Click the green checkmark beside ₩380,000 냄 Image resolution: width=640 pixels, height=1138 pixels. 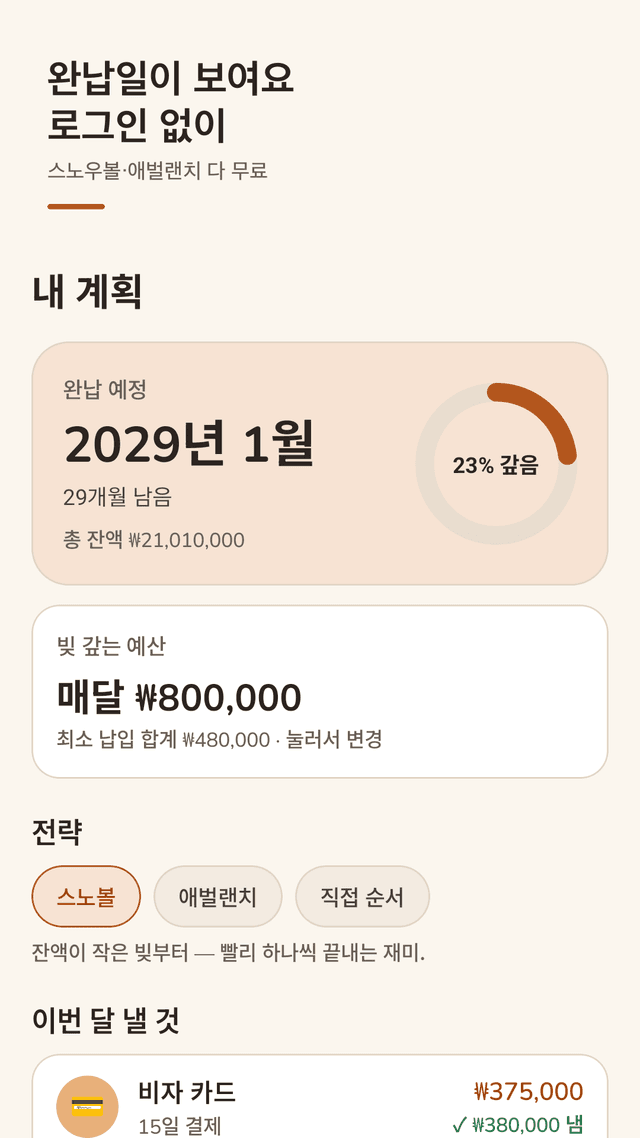coord(459,1125)
